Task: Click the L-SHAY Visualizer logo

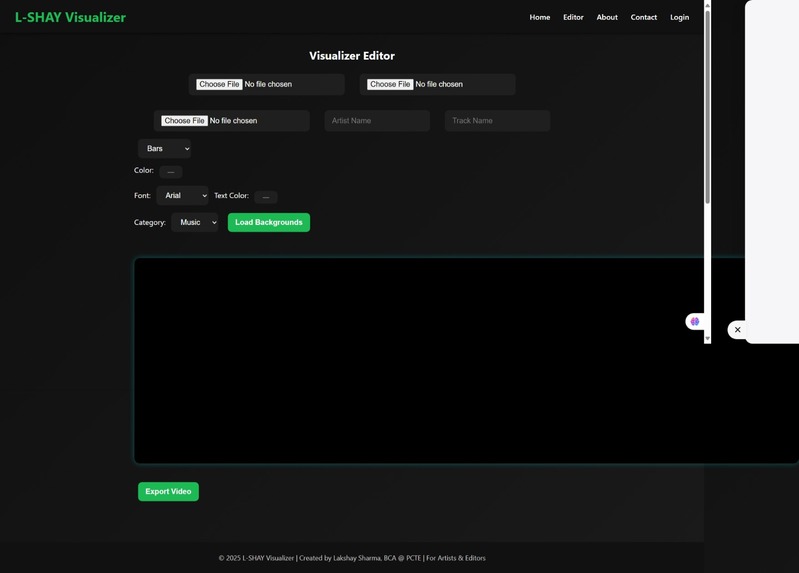Action: [x=70, y=17]
